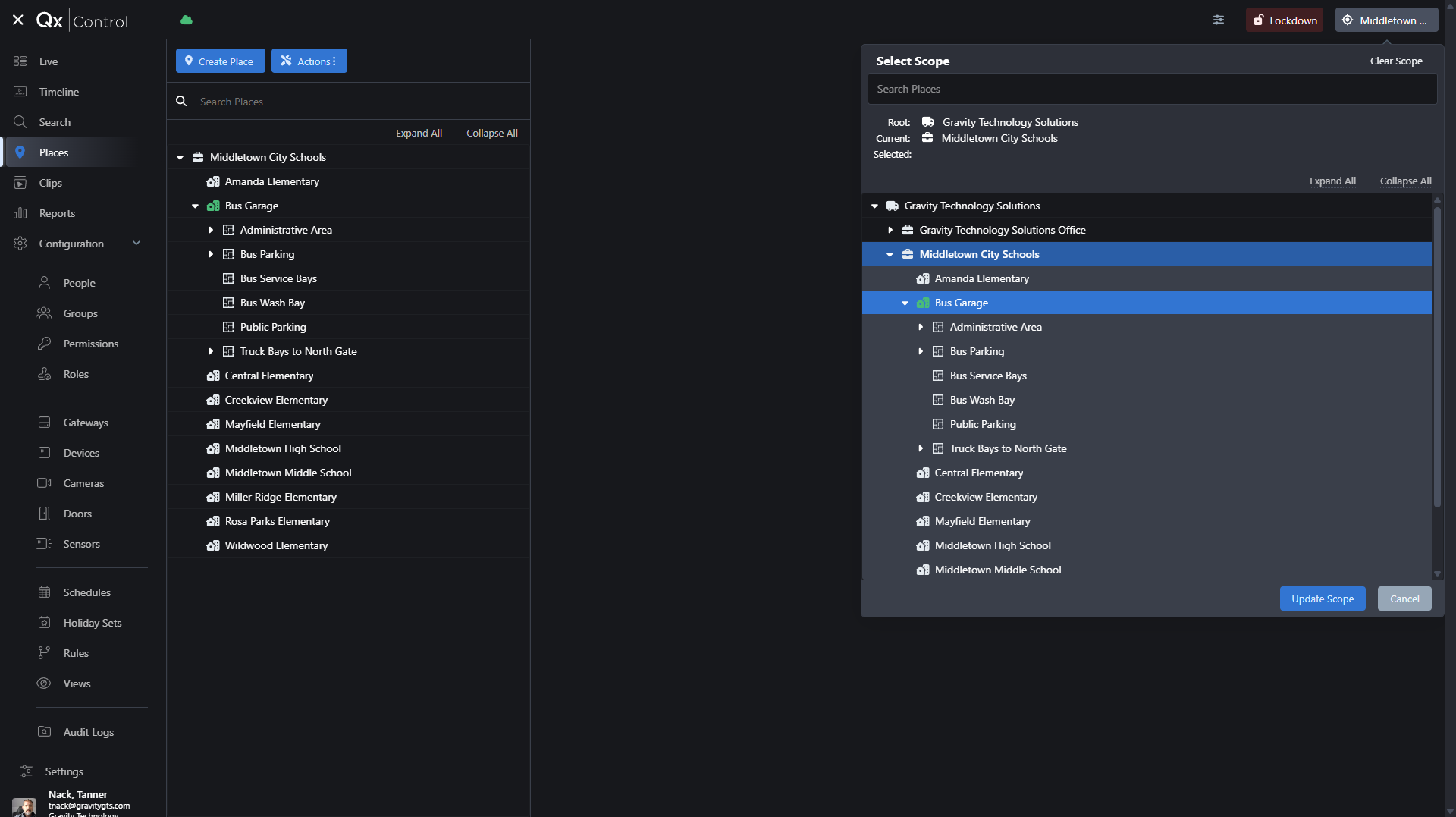This screenshot has width=1456, height=817.
Task: Click the Lockdown button
Action: click(1285, 20)
